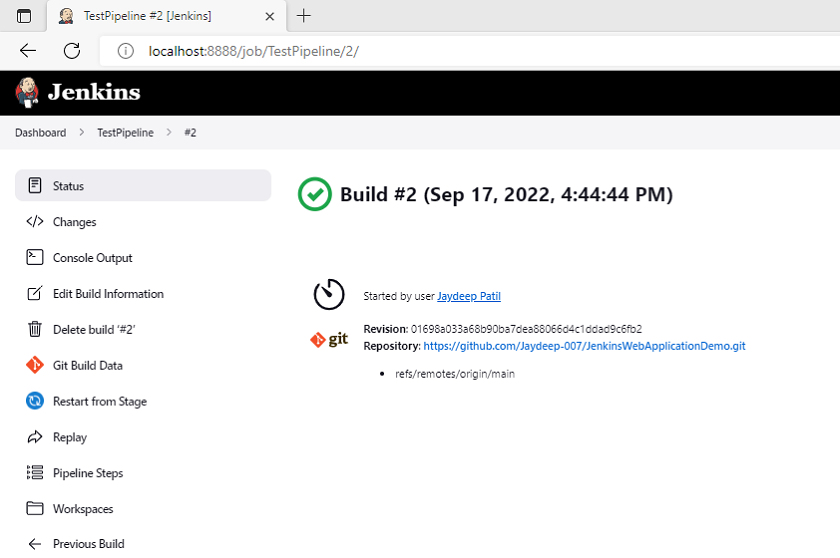
Task: Click the Build #2 heading text
Action: click(x=506, y=194)
